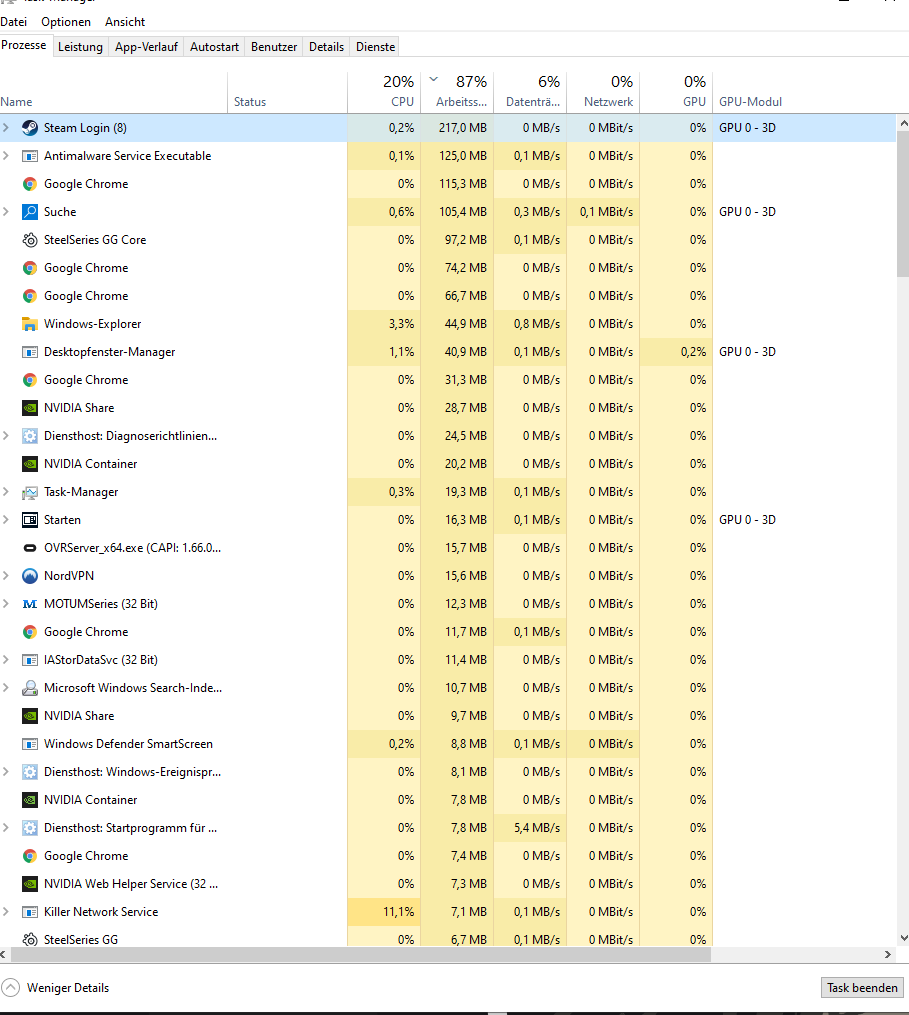The width and height of the screenshot is (909, 1015).
Task: Click the NVIDIA Share 28,7 MB icon
Action: 30,408
